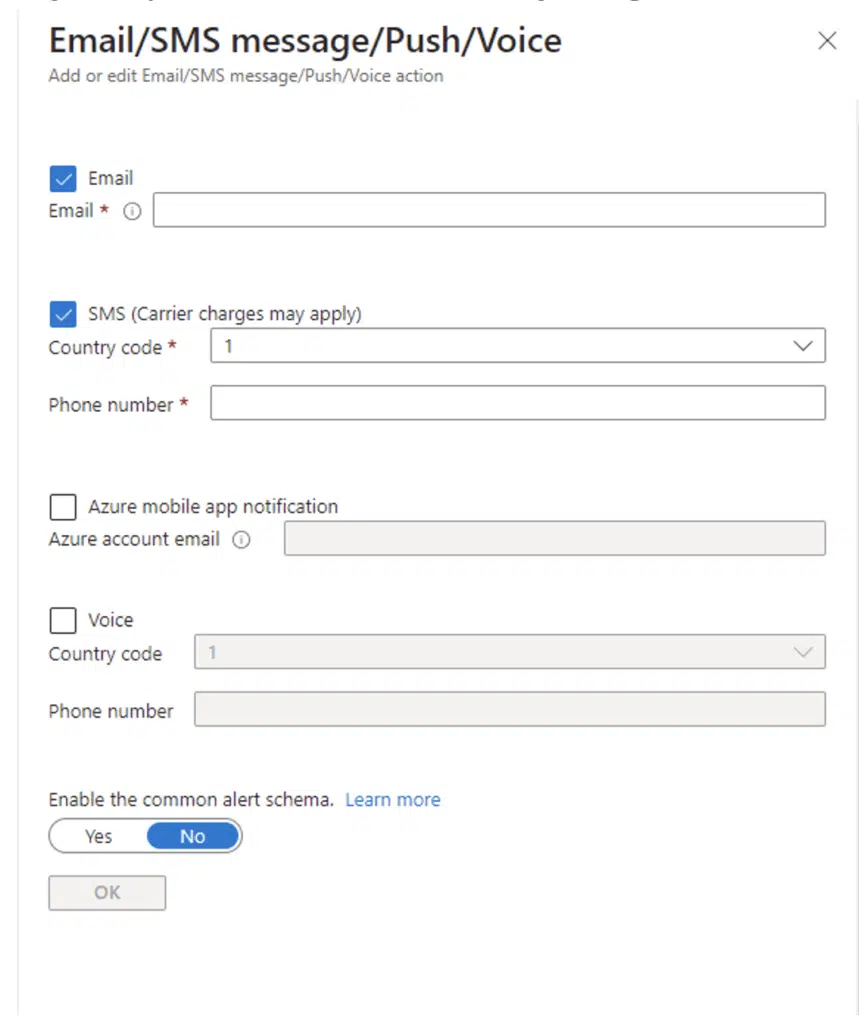Viewport: 859px width, 1024px height.
Task: Enable the Azure mobile app notification checkbox
Action: point(63,507)
